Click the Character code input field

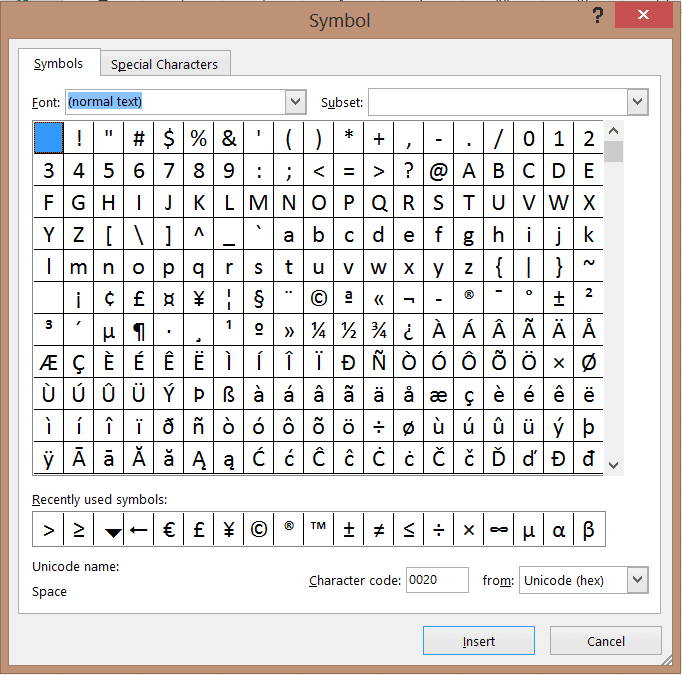click(437, 580)
